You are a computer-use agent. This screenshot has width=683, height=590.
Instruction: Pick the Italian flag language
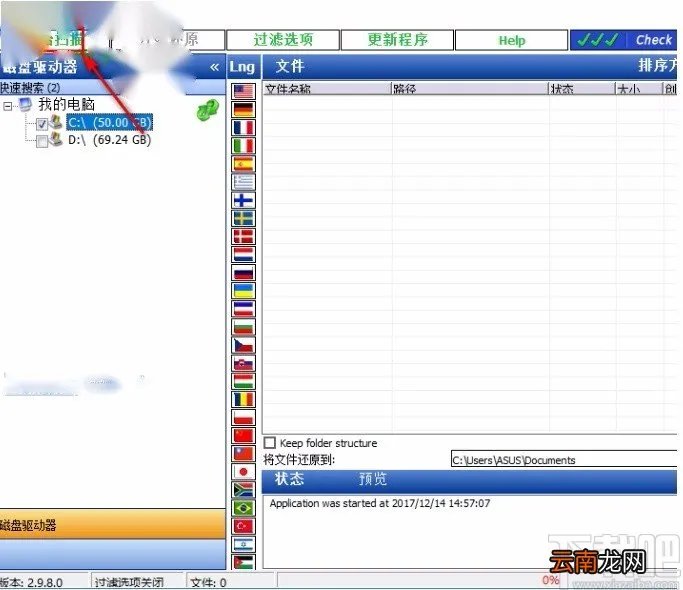coord(243,146)
